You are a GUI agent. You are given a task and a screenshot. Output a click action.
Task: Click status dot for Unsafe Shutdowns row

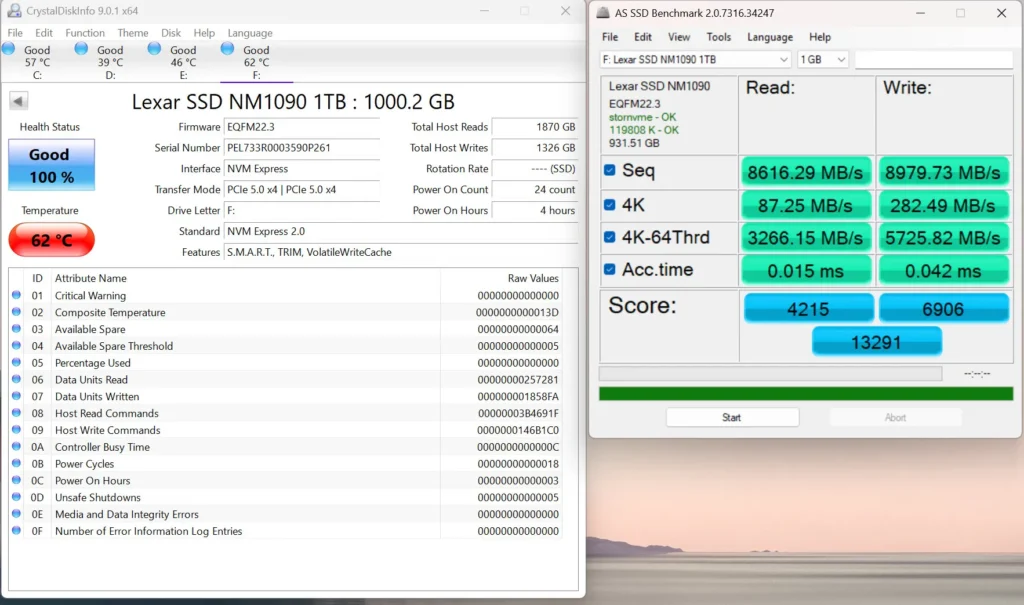pyautogui.click(x=16, y=497)
